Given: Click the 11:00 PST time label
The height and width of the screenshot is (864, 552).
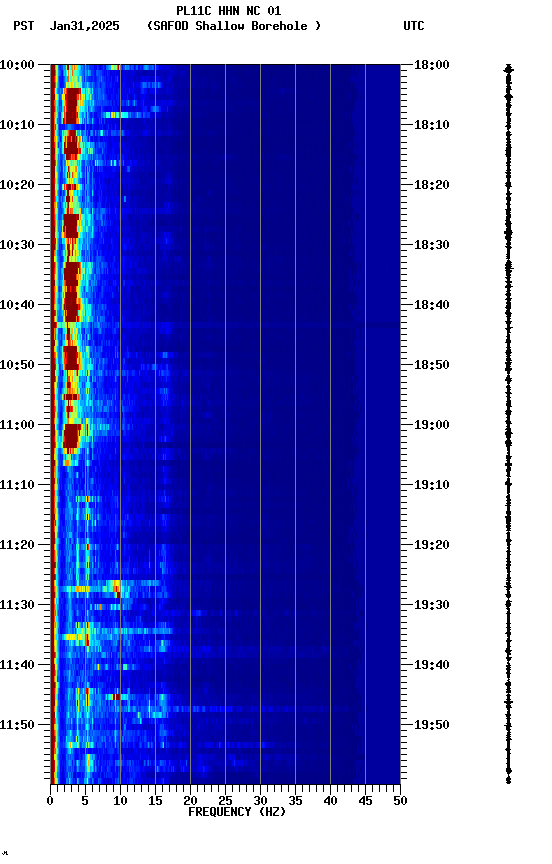Looking at the screenshot, I should coord(17,425).
